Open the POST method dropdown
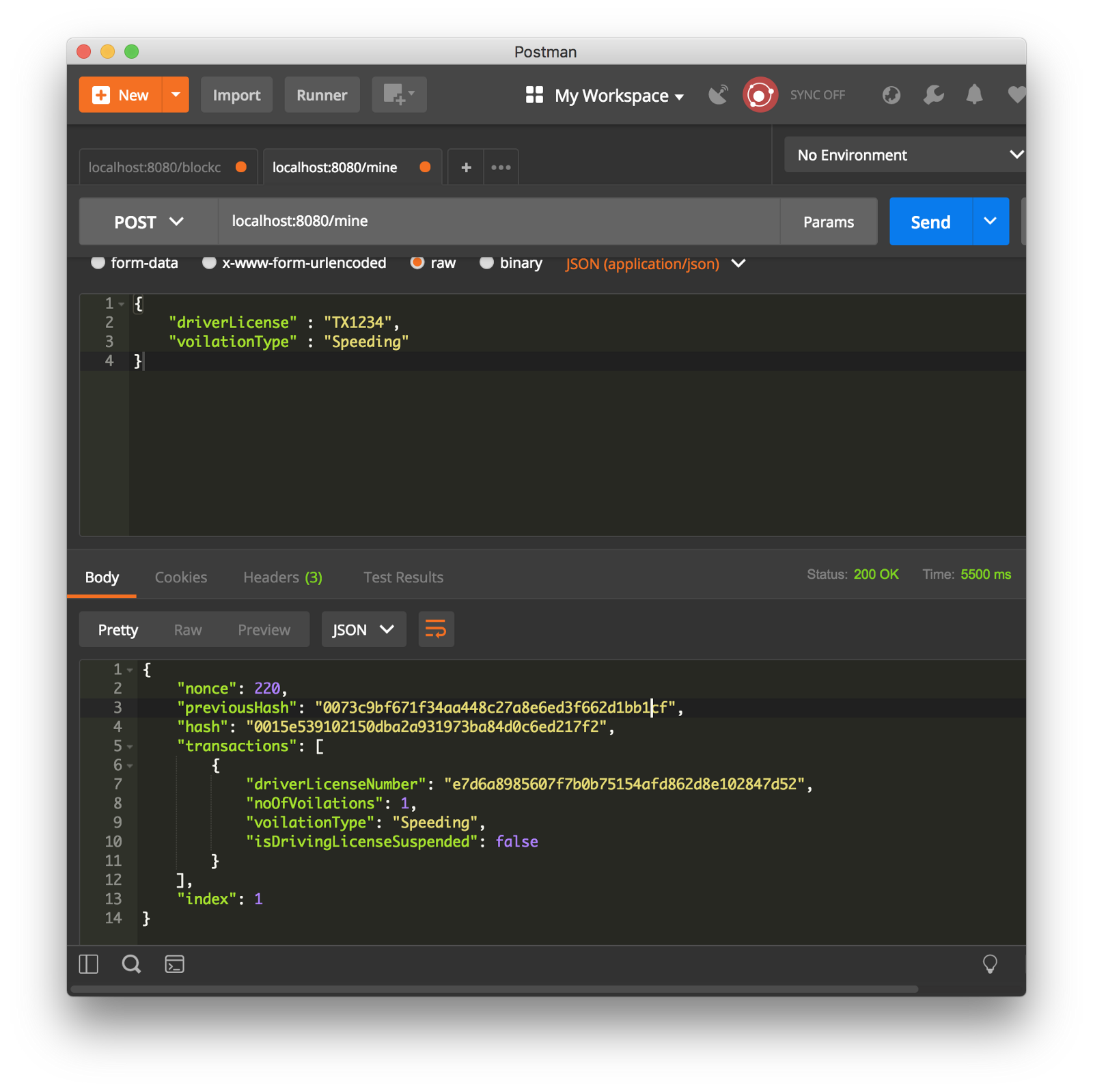This screenshot has width=1093, height=1092. coord(148,222)
